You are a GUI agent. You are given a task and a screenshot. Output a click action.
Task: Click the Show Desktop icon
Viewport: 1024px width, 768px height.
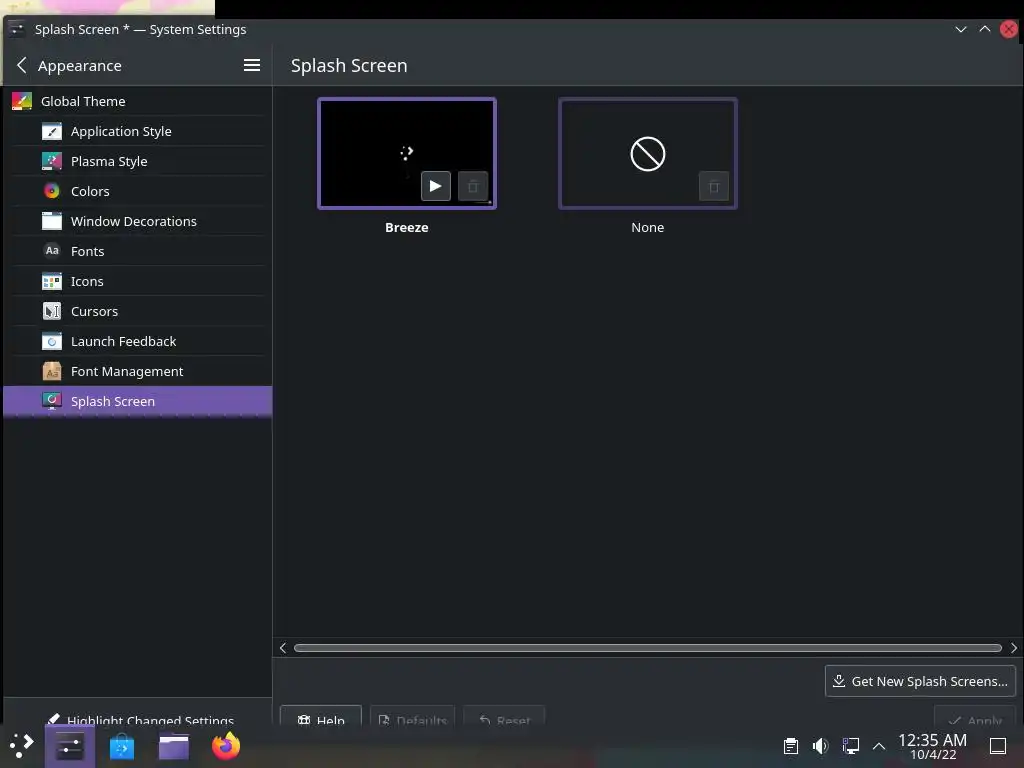(998, 746)
